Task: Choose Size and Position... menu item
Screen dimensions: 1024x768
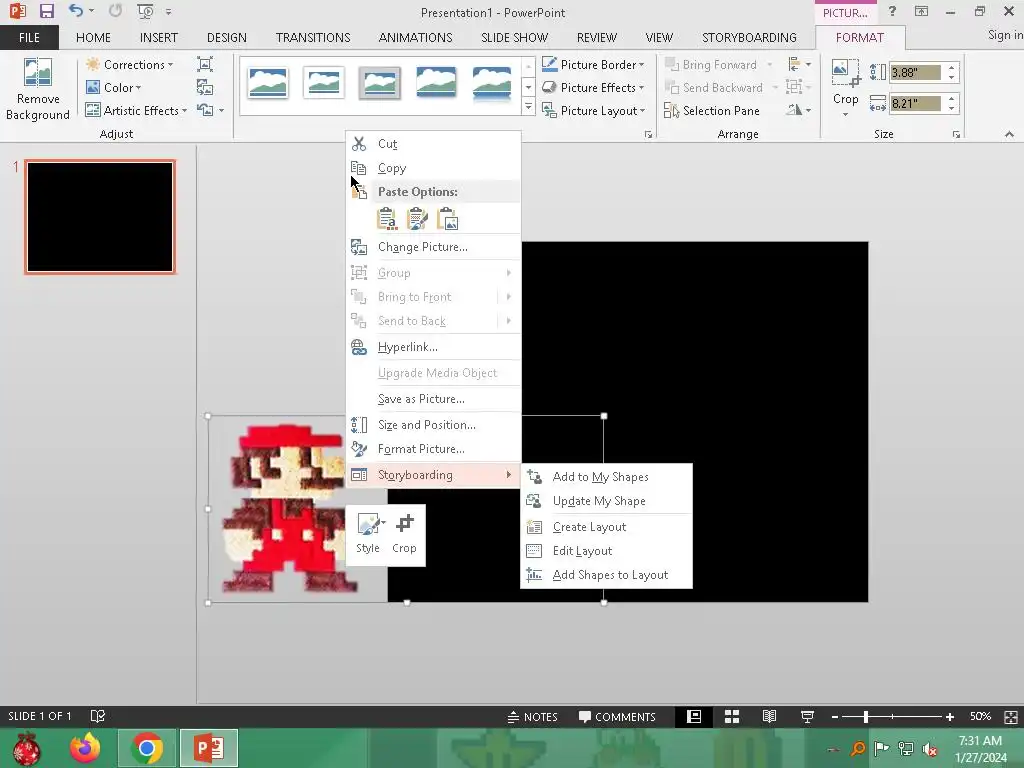Action: 433,425
